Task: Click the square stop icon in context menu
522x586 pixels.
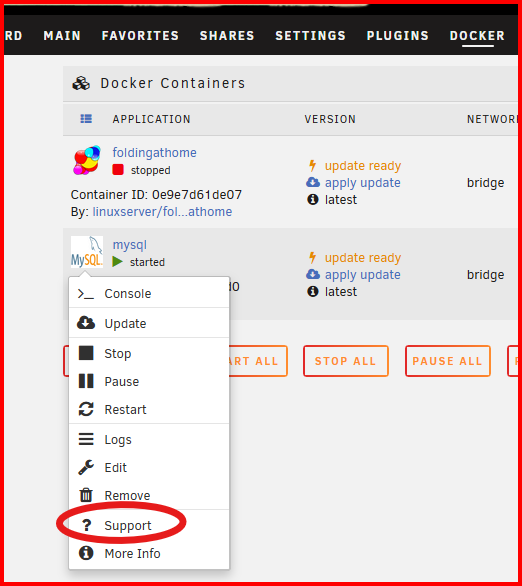Action: pos(86,353)
